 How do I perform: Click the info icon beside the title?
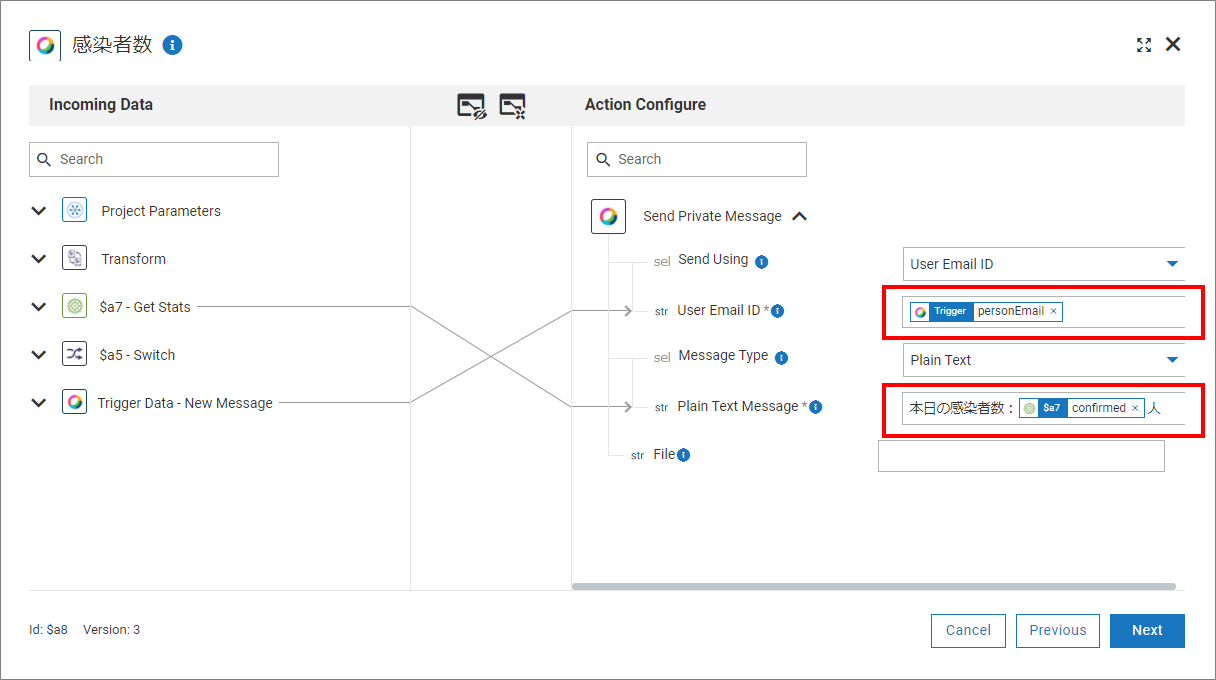tap(172, 45)
